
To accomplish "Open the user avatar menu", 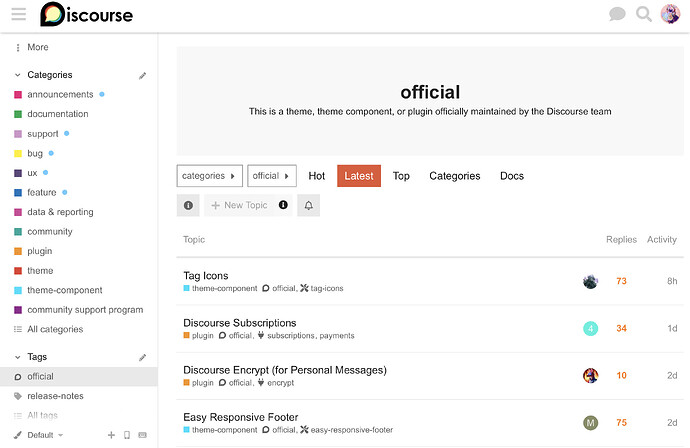I will [670, 14].
